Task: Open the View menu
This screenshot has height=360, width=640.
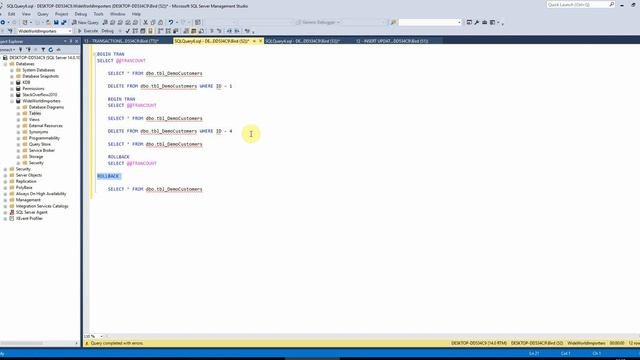Action: (x=26, y=14)
